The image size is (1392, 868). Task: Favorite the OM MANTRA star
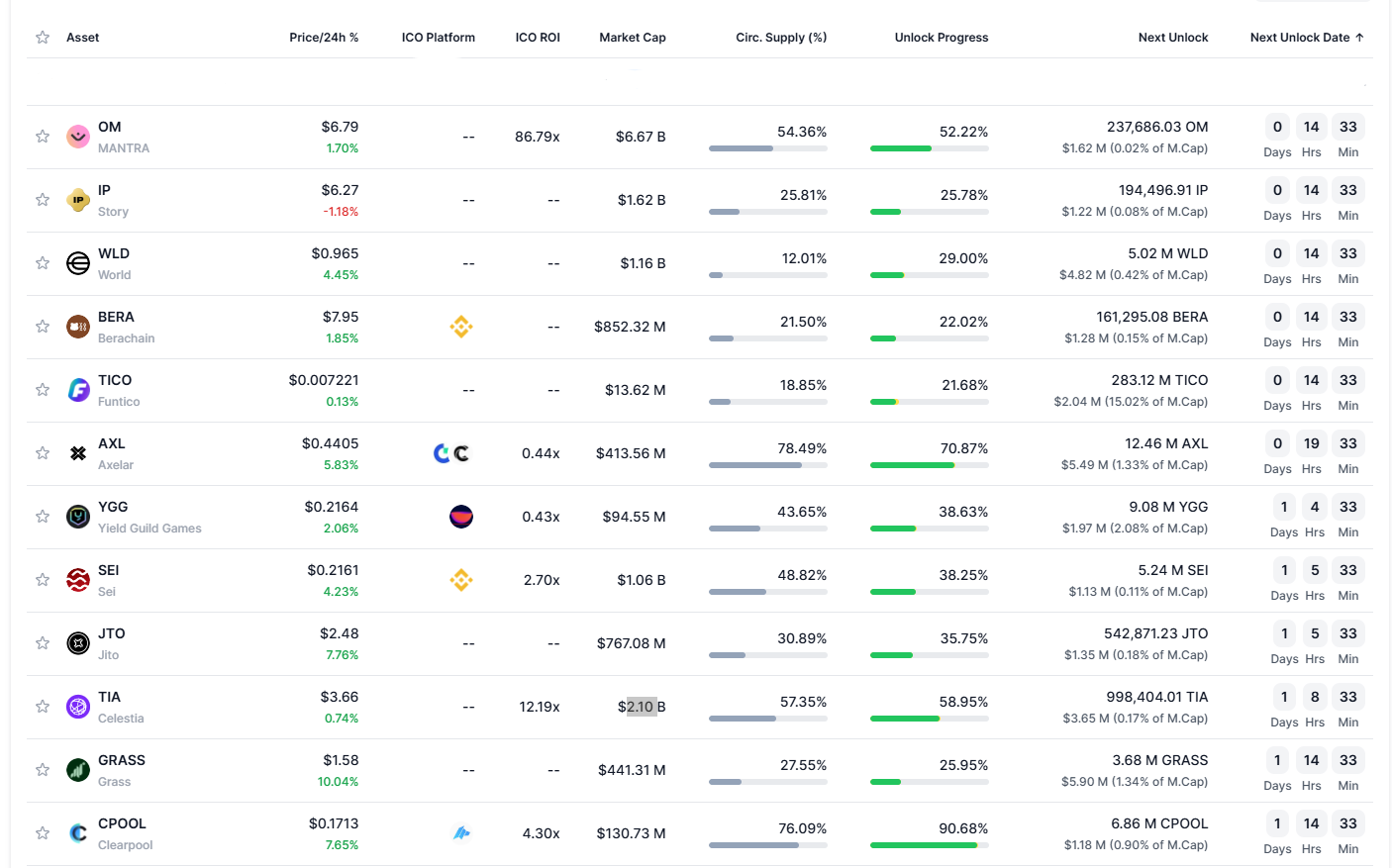tap(43, 137)
